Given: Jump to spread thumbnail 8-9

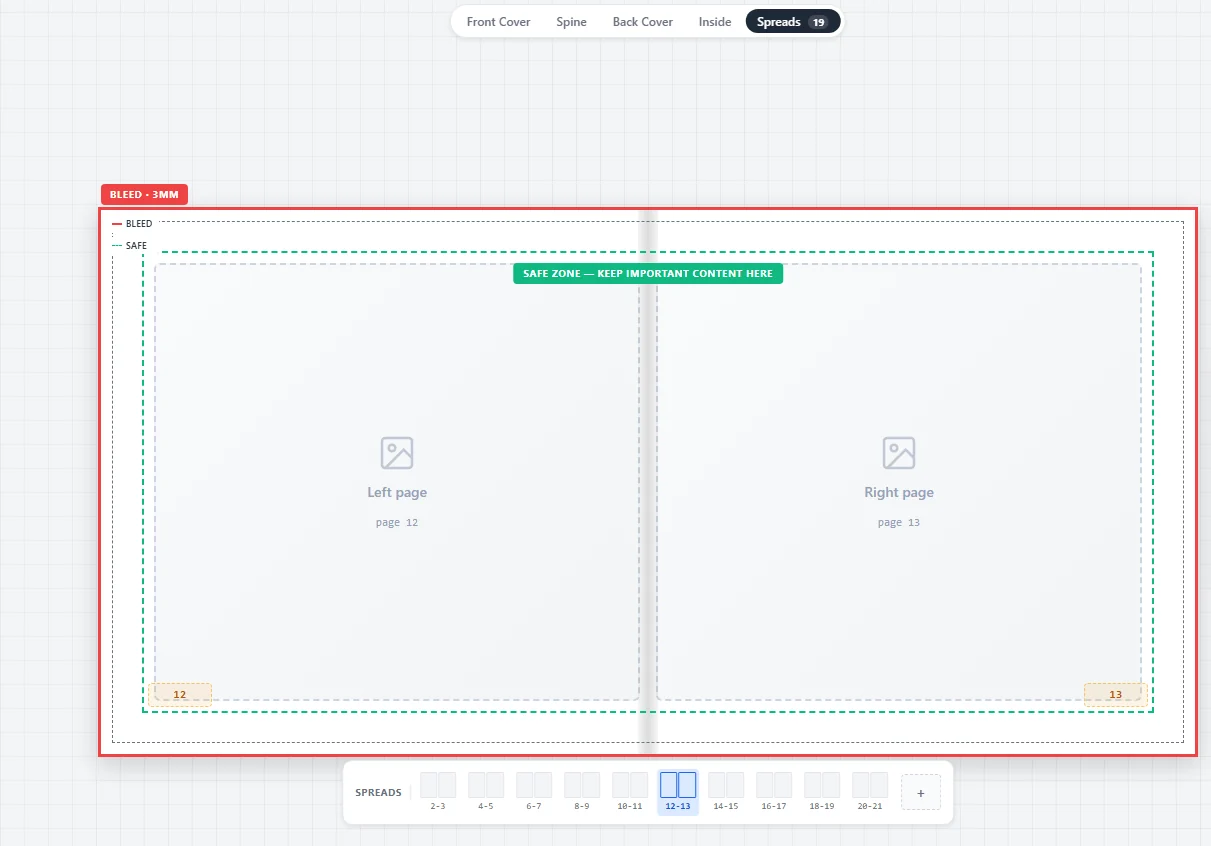Looking at the screenshot, I should pos(582,792).
